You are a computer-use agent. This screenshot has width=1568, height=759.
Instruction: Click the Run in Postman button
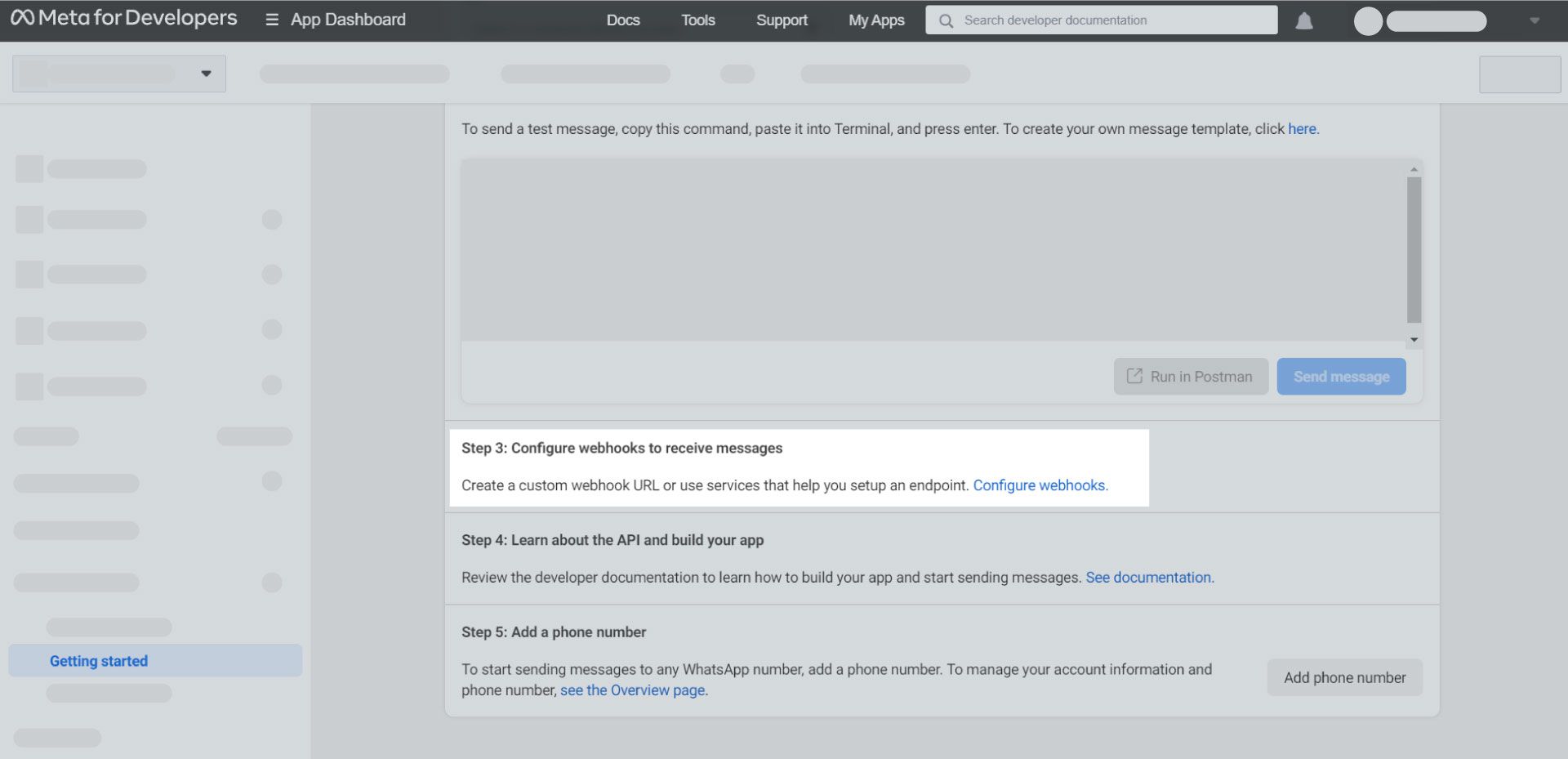[1191, 377]
